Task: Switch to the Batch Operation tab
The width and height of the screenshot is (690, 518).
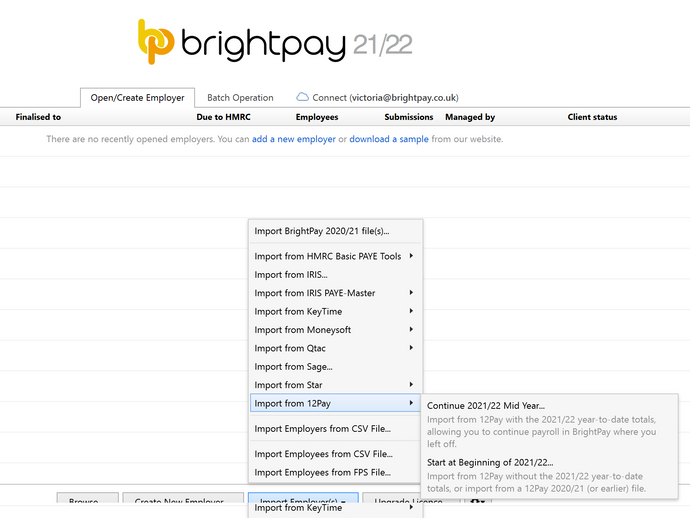Action: point(240,98)
